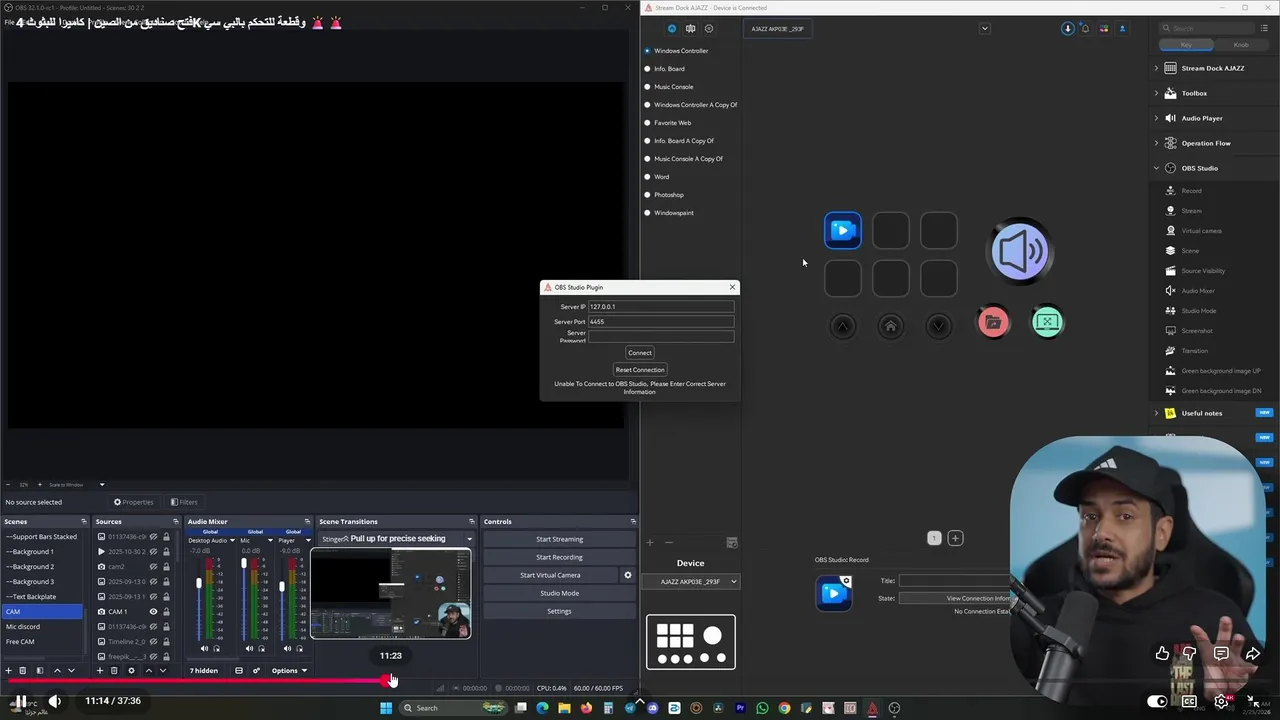Click the green screen knob icon

1047,322
